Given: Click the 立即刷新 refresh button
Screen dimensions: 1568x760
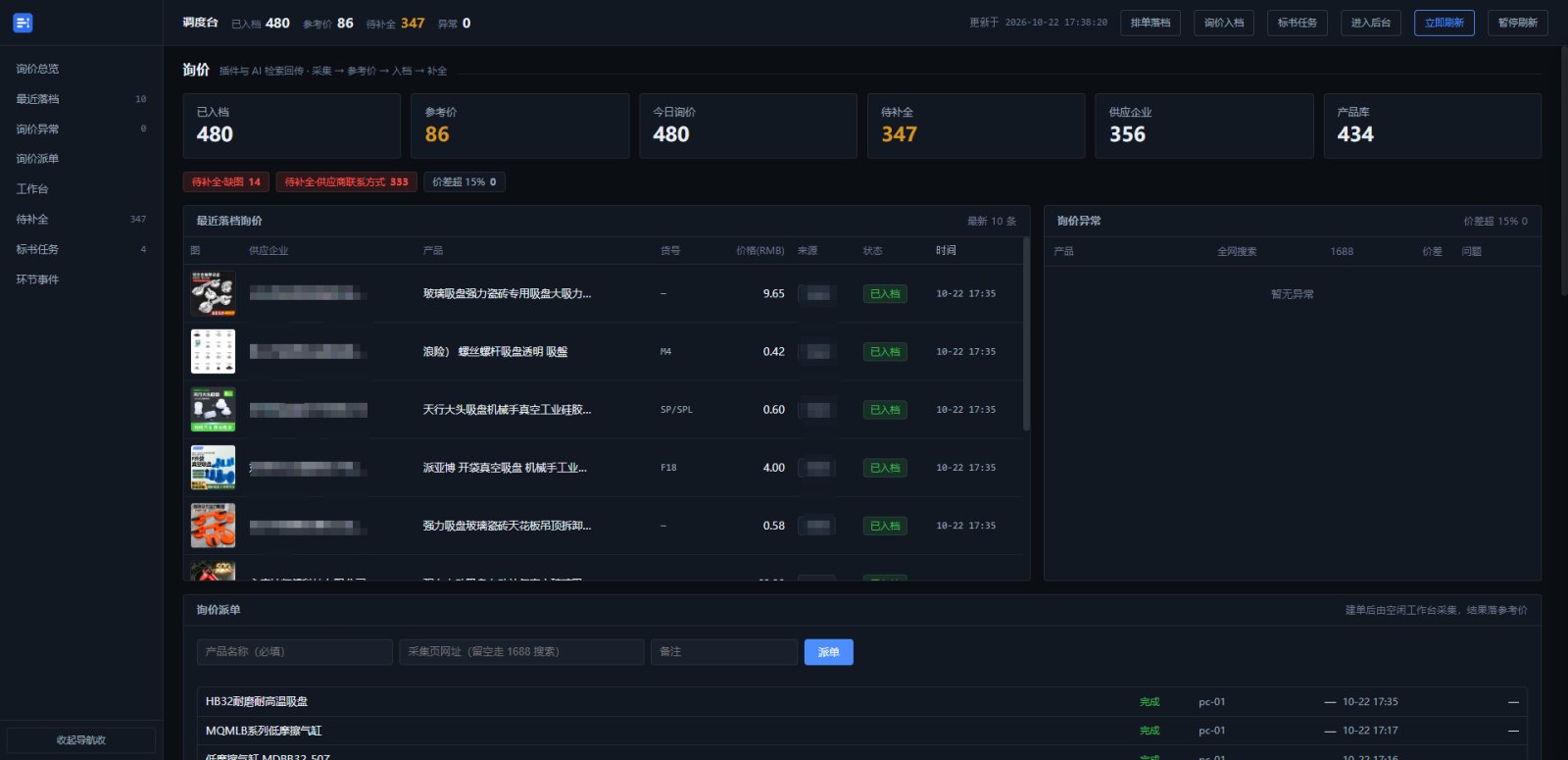Looking at the screenshot, I should point(1445,23).
